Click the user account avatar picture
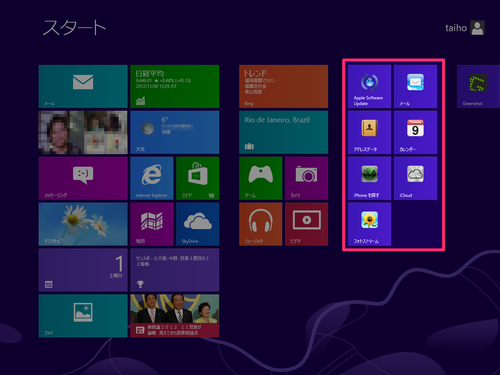The width and height of the screenshot is (500, 375). [477, 28]
